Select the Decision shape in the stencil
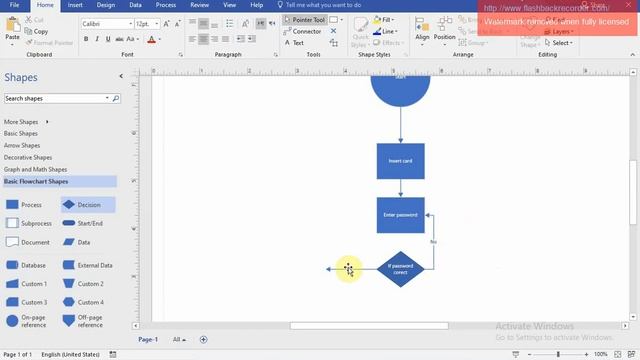The height and width of the screenshot is (360, 640). click(x=88, y=204)
